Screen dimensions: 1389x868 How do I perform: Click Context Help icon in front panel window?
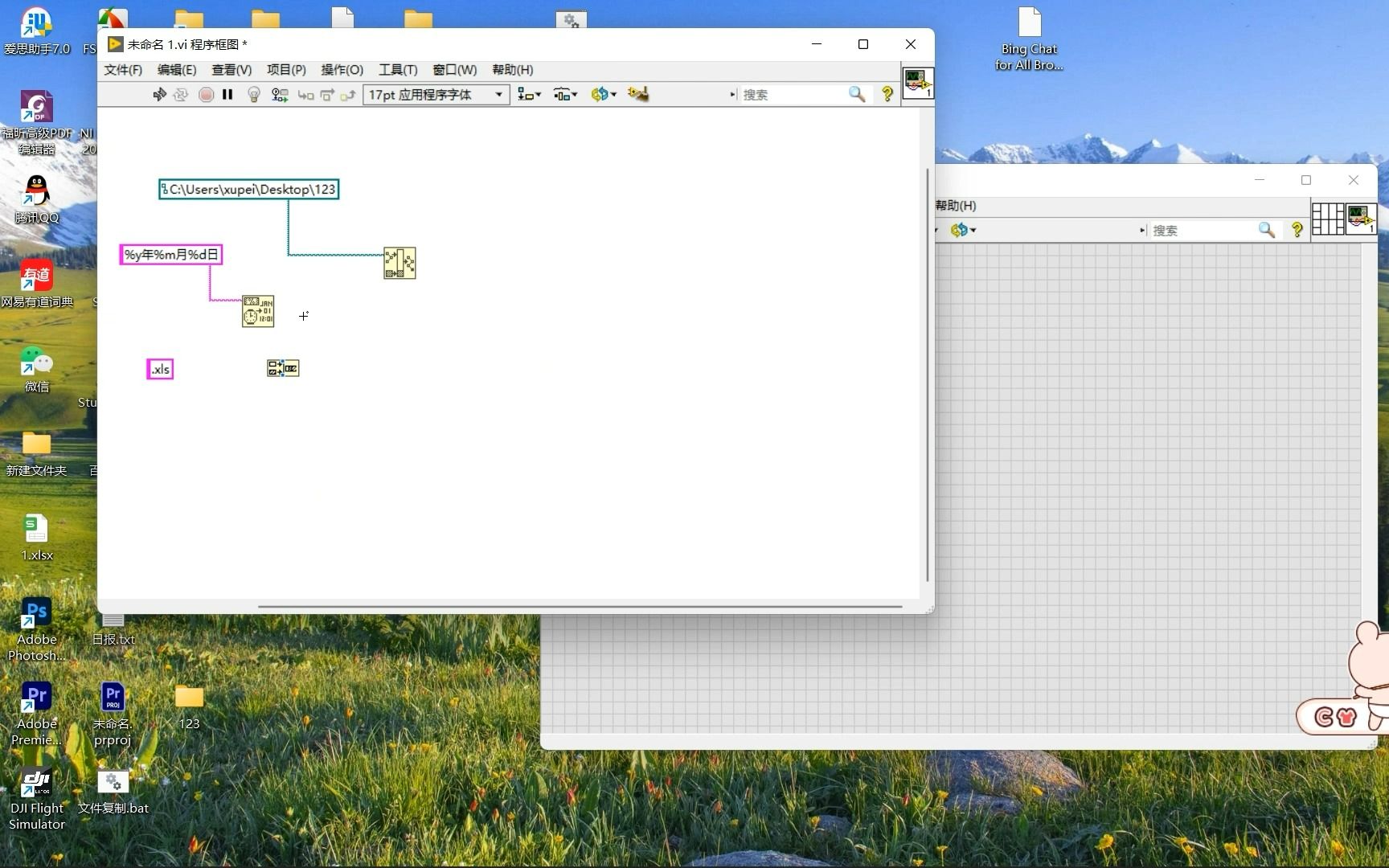click(x=1297, y=230)
